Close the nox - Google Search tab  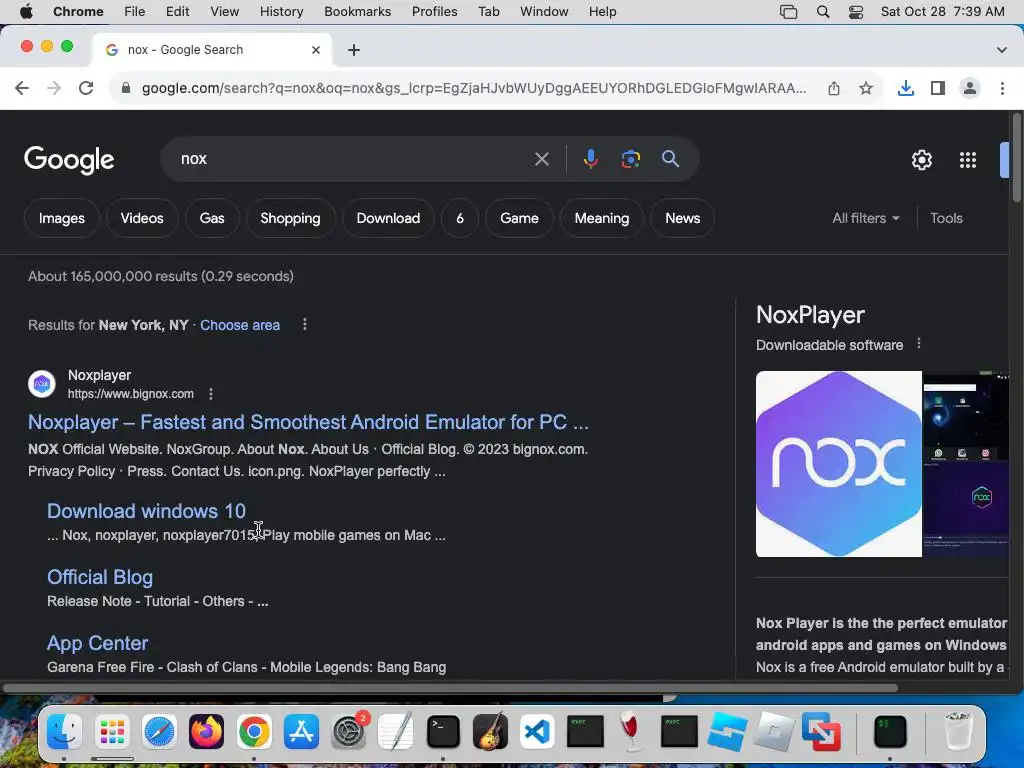316,50
